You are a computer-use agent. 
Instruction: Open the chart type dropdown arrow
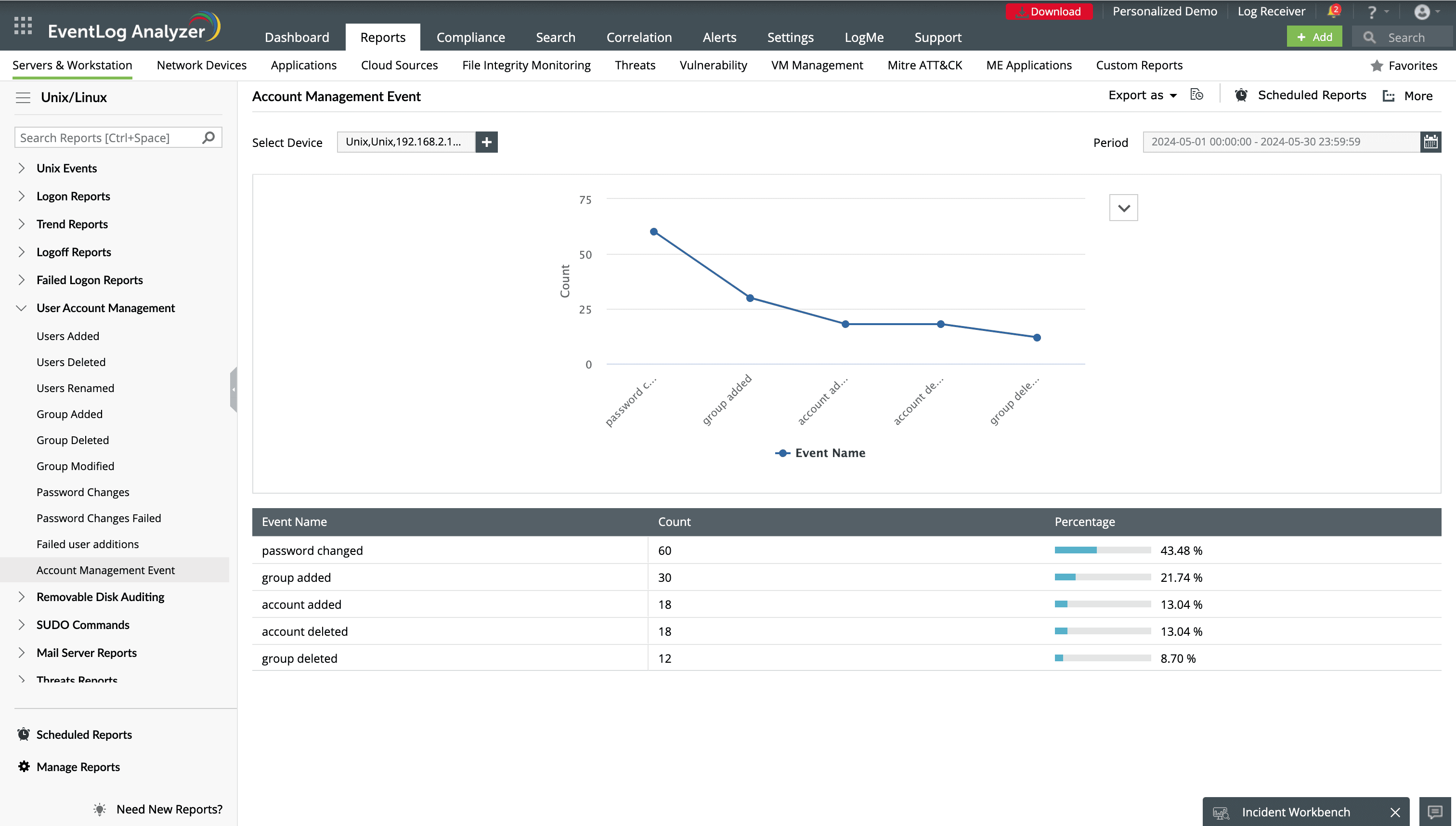tap(1123, 208)
